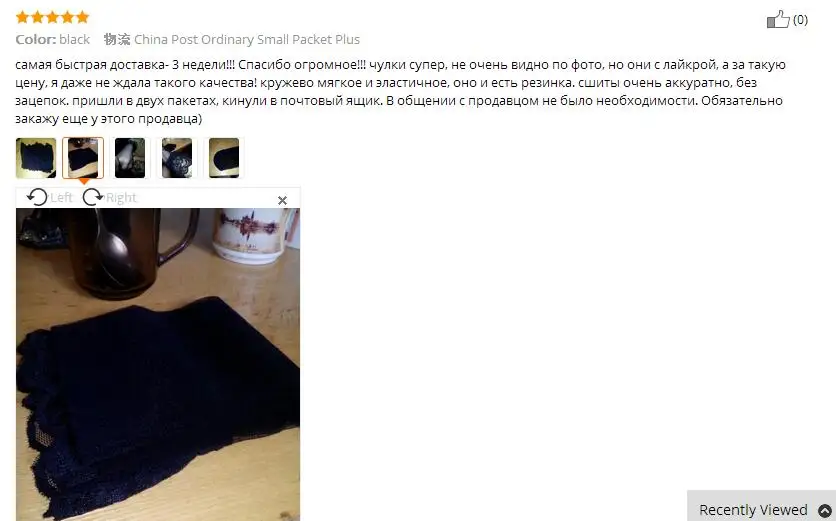Click the Recently Viewed label
836x521 pixels.
[753, 510]
